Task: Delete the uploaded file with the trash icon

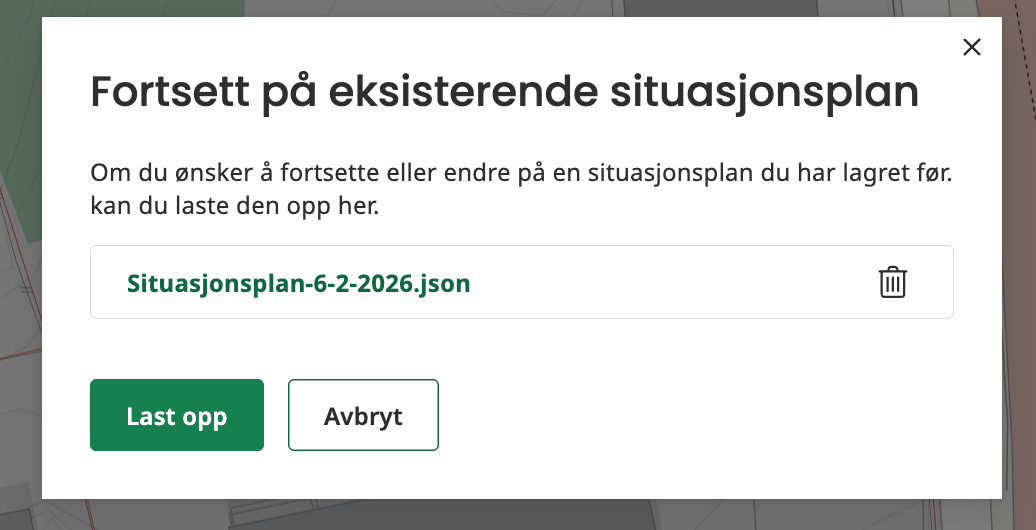Action: (892, 282)
